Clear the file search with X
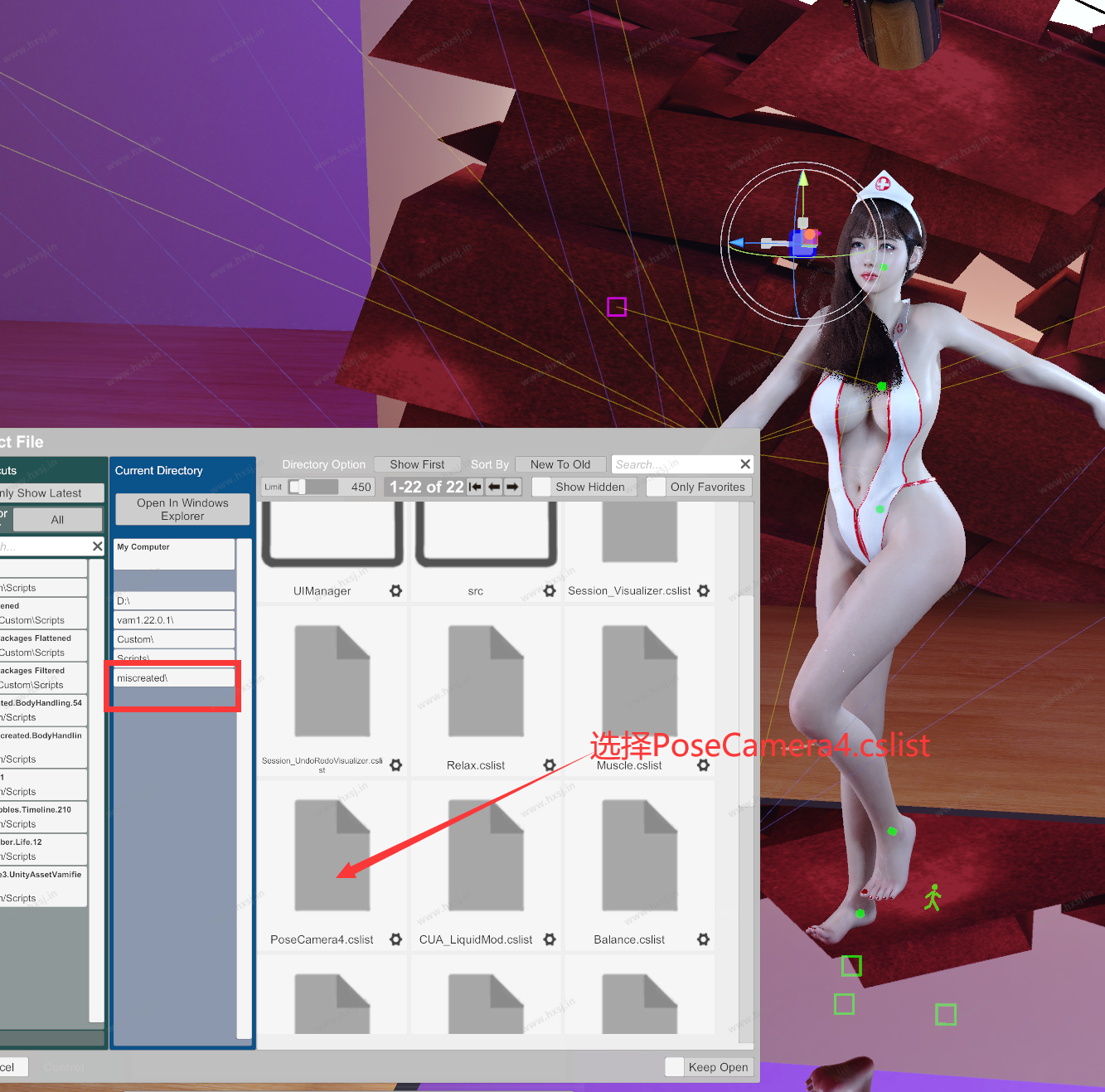 click(745, 464)
